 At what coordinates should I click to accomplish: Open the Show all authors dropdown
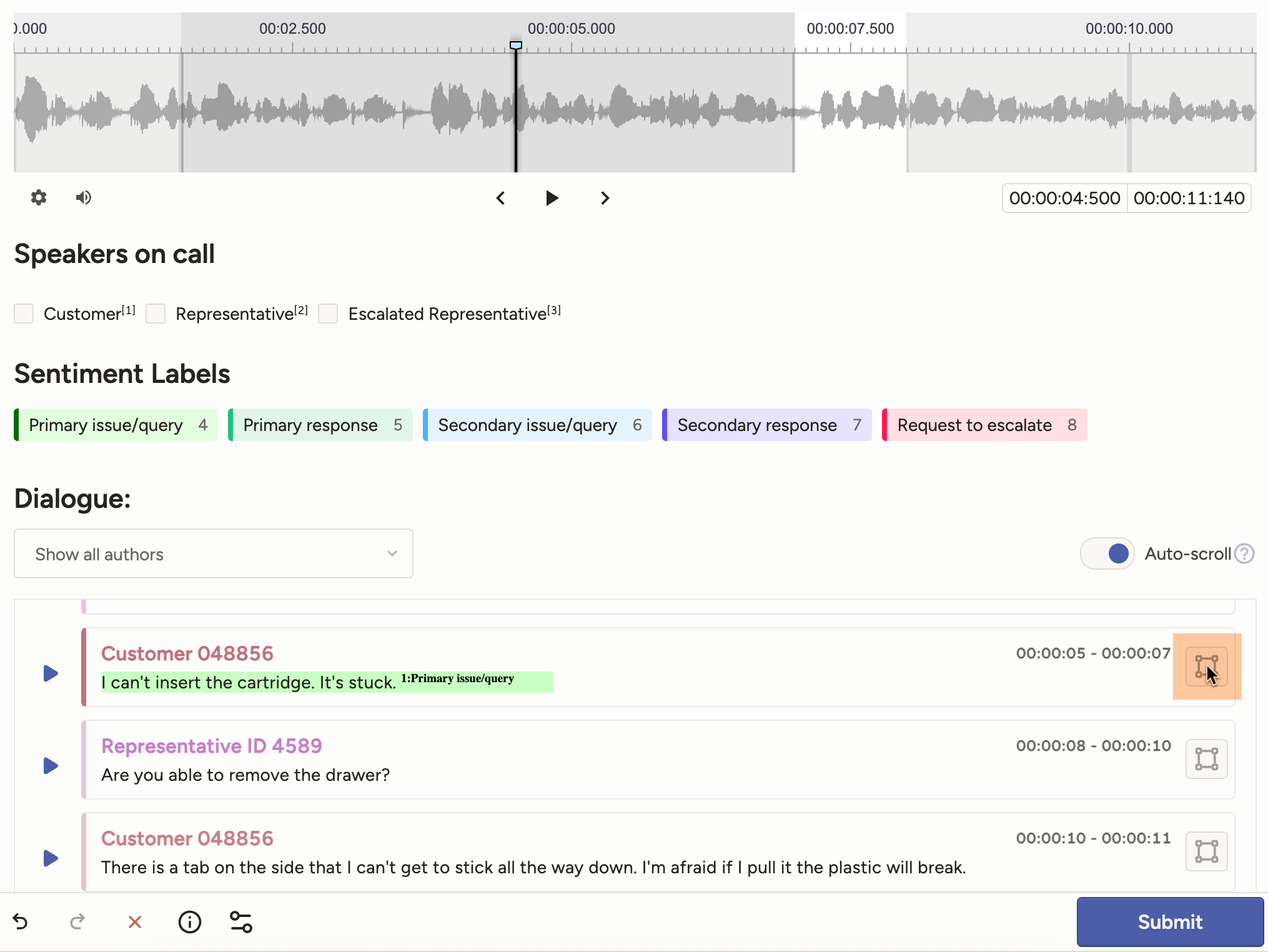click(x=212, y=553)
